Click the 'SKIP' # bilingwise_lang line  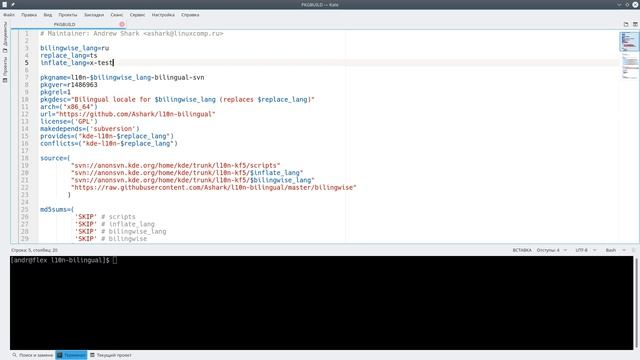[x=120, y=232]
